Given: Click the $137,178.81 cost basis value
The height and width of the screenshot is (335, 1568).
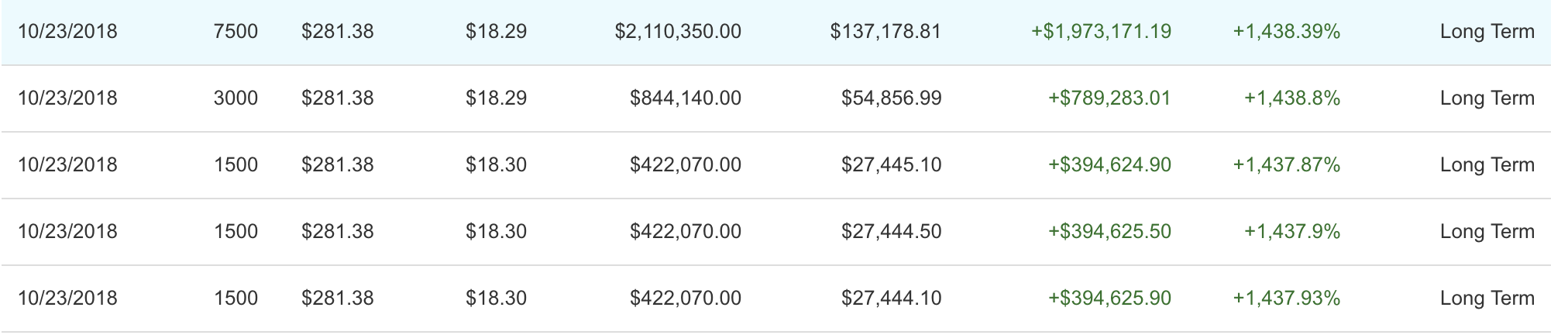Looking at the screenshot, I should click(x=885, y=32).
